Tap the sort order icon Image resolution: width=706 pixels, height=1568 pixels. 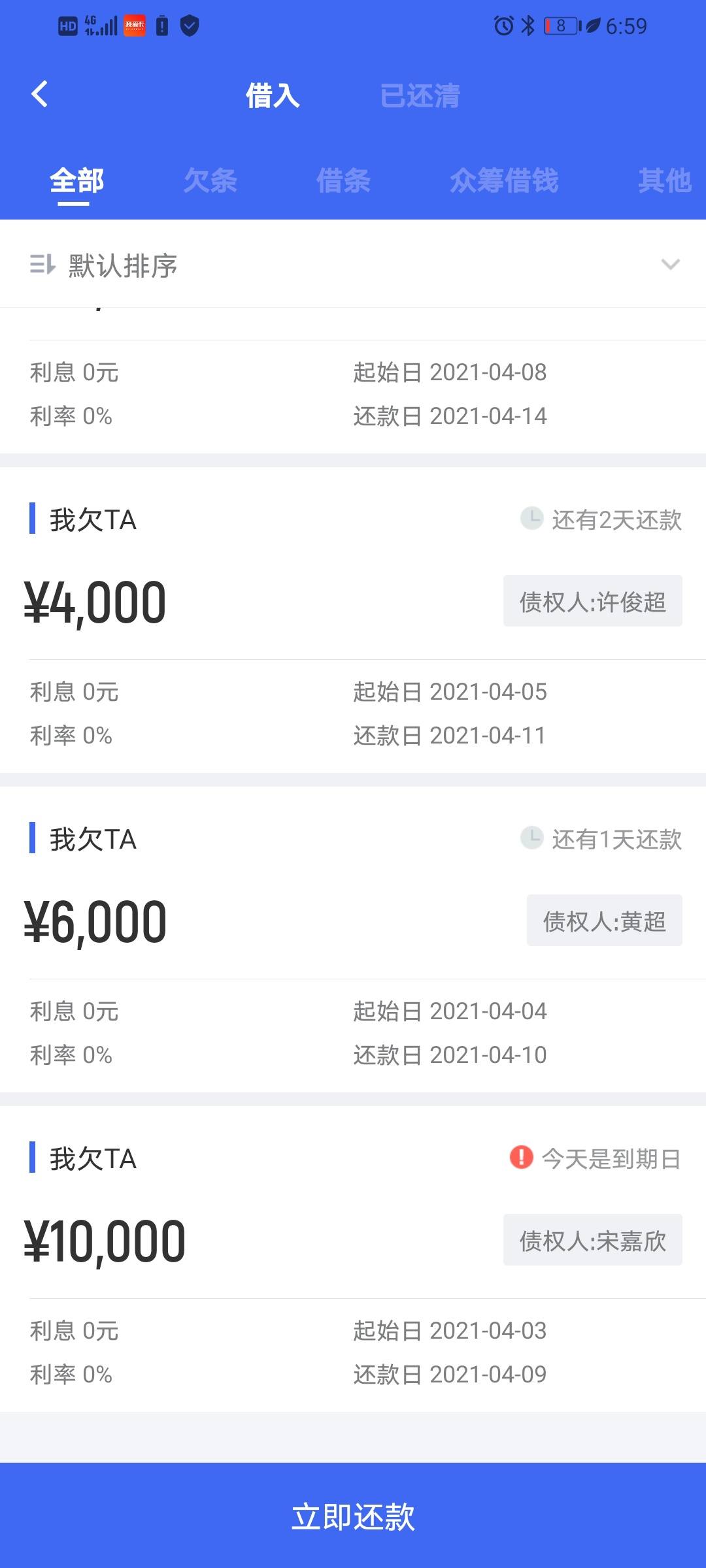42,265
